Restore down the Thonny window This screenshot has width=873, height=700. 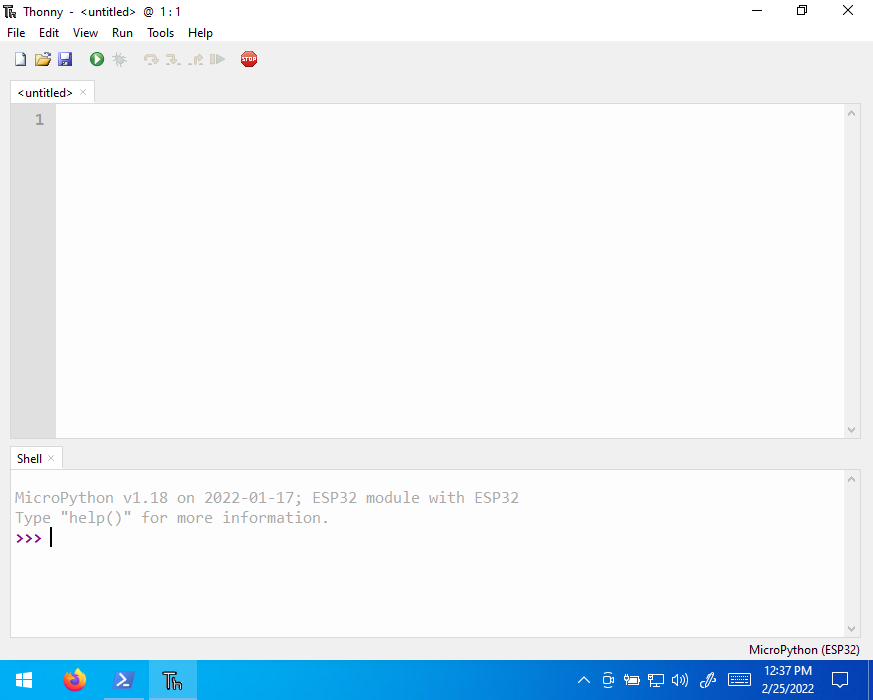coord(802,11)
